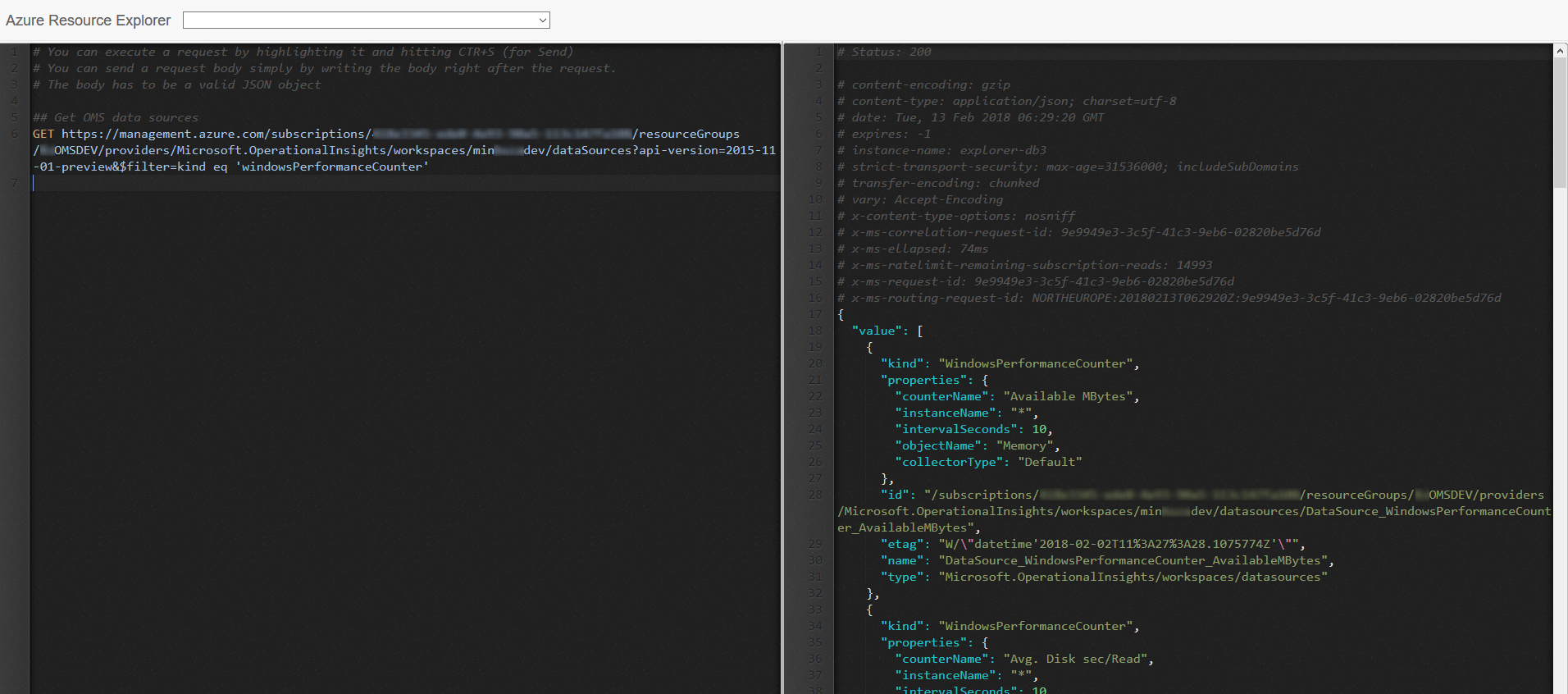This screenshot has width=1568, height=694.
Task: Click the scroll-up arrow of response pane
Action: [x=1560, y=51]
